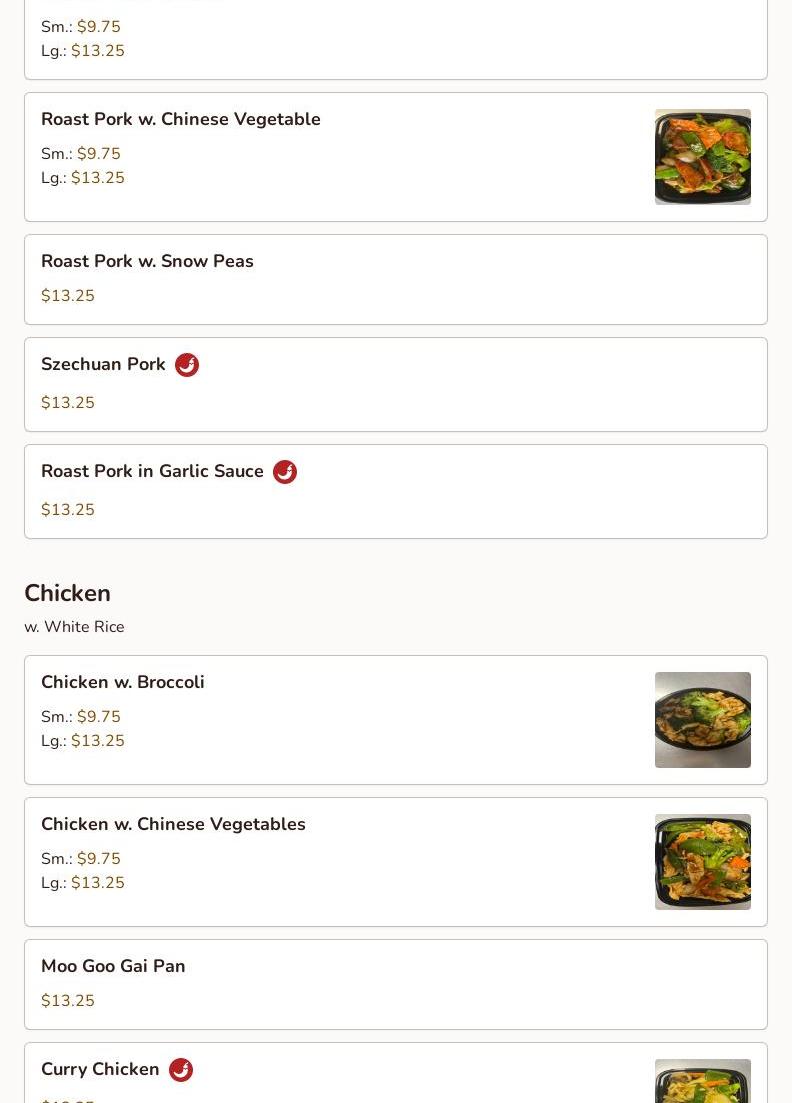Select the Roast Pork w. Snow Peas item
Image resolution: width=792 pixels, height=1103 pixels.
tap(396, 279)
